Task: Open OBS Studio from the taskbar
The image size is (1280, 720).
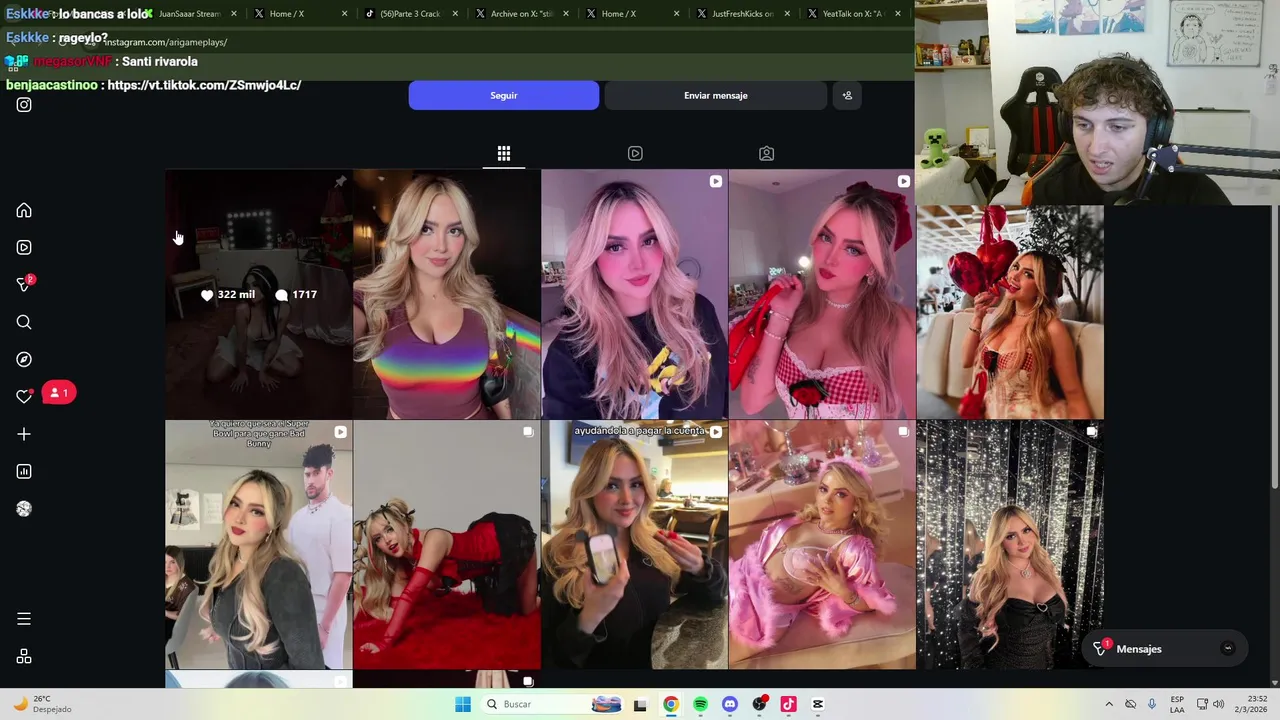Action: click(x=760, y=704)
